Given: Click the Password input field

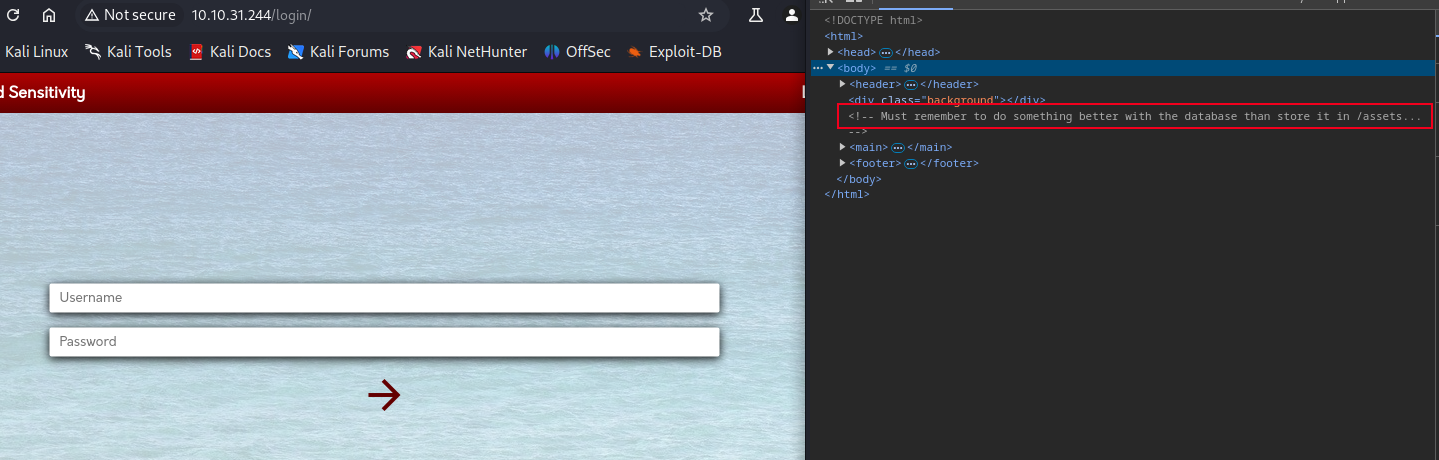Looking at the screenshot, I should click(x=384, y=342).
